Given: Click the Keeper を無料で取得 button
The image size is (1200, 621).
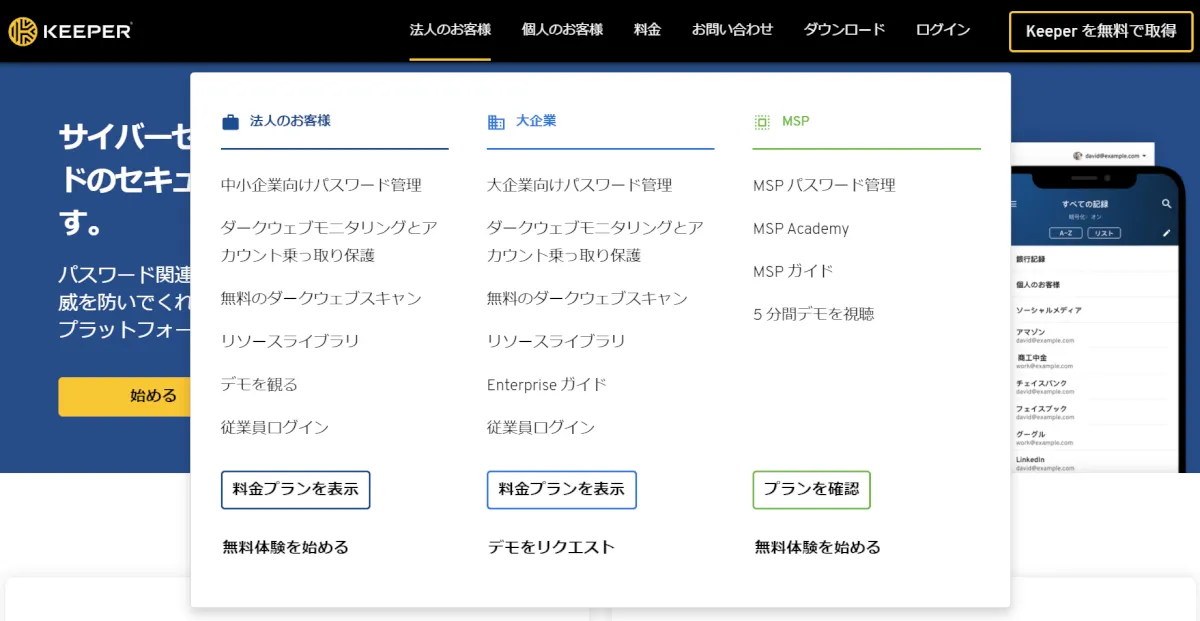Looking at the screenshot, I should (1101, 31).
